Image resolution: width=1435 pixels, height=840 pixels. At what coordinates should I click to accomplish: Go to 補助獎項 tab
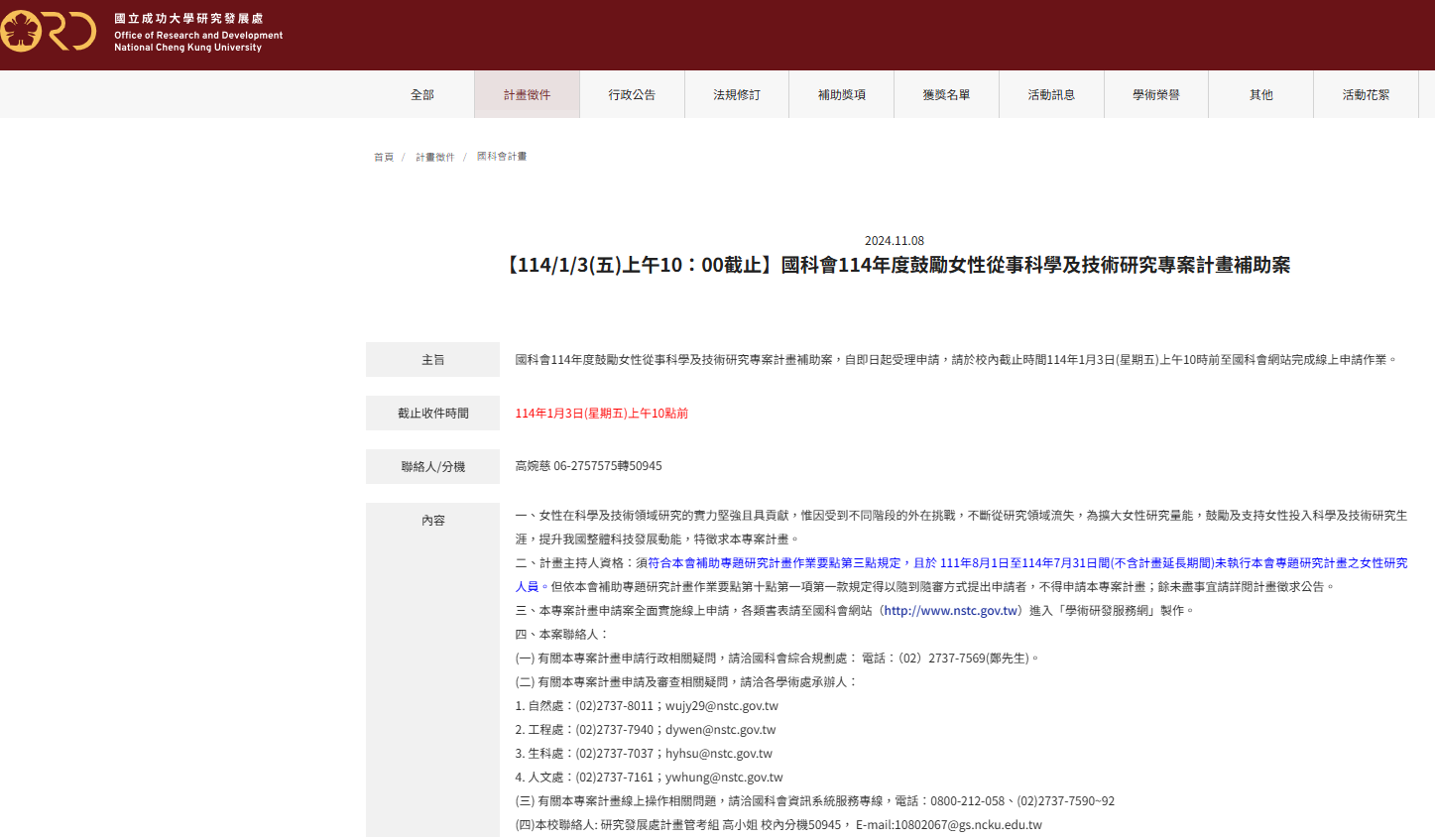pyautogui.click(x=842, y=95)
